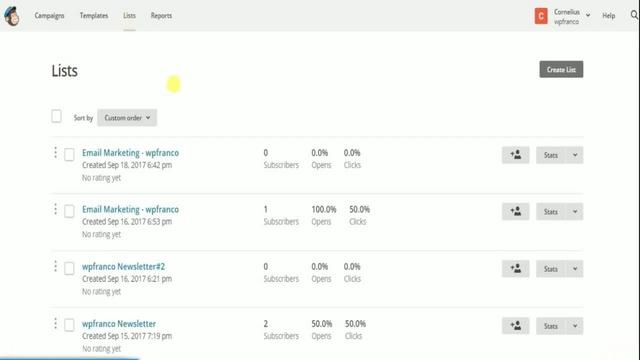Expand Stats arrow for Sep 18 list
This screenshot has width=640, height=360.
click(575, 155)
